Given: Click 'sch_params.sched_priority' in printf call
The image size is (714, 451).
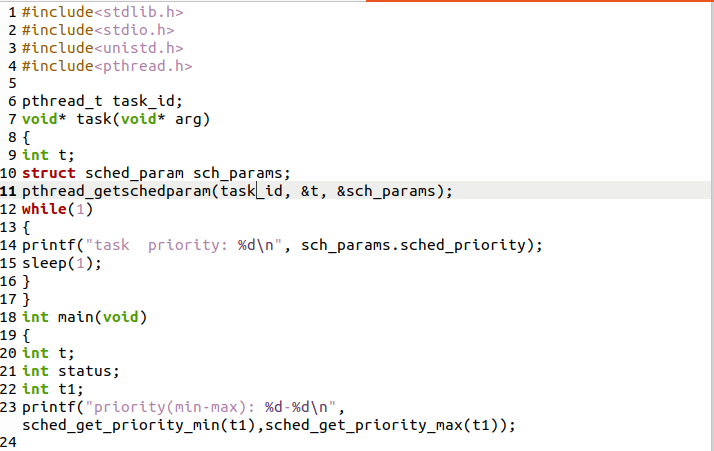Looking at the screenshot, I should coord(413,245).
